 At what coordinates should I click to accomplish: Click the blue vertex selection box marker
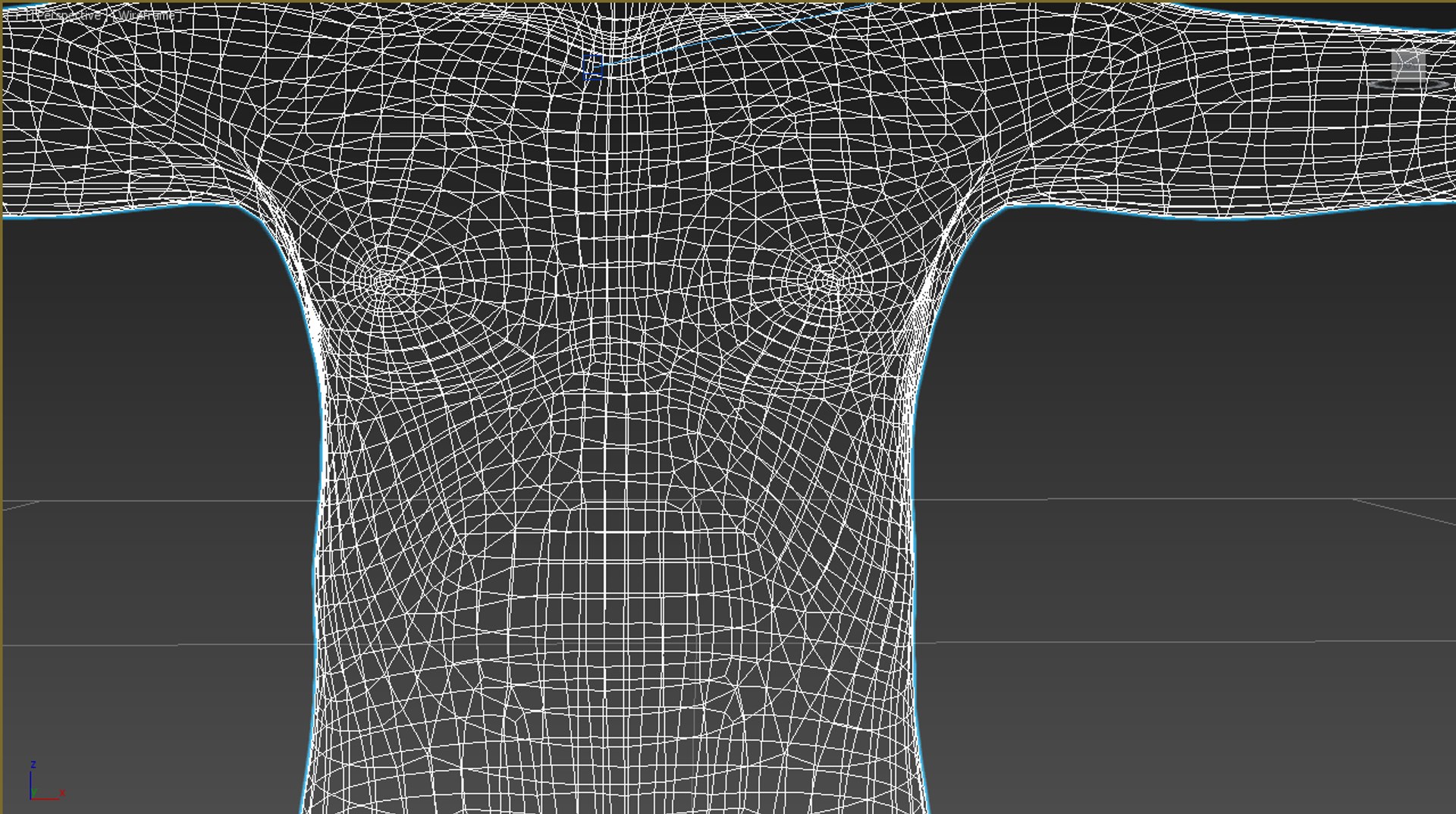(x=593, y=67)
